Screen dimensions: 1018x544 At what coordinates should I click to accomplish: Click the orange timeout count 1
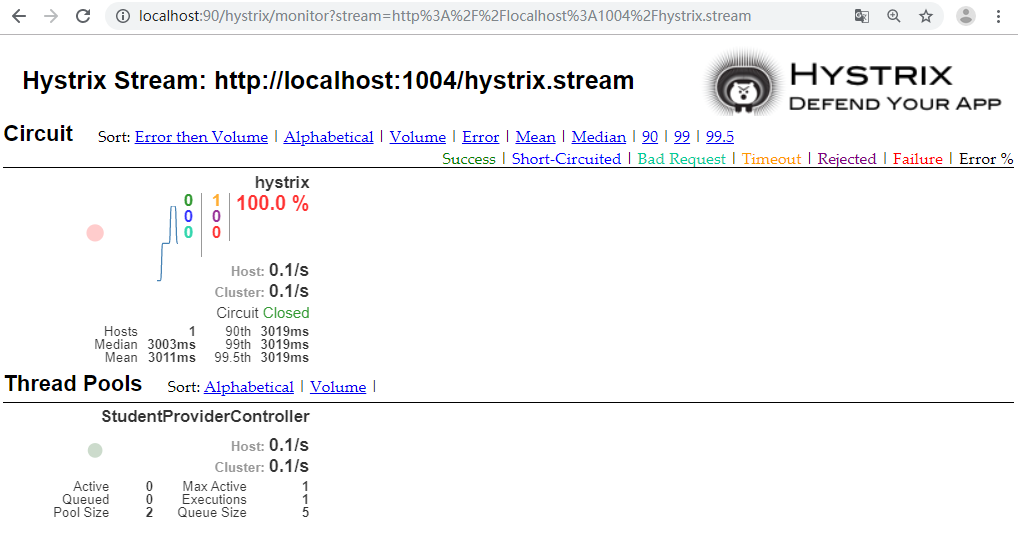[x=216, y=201]
